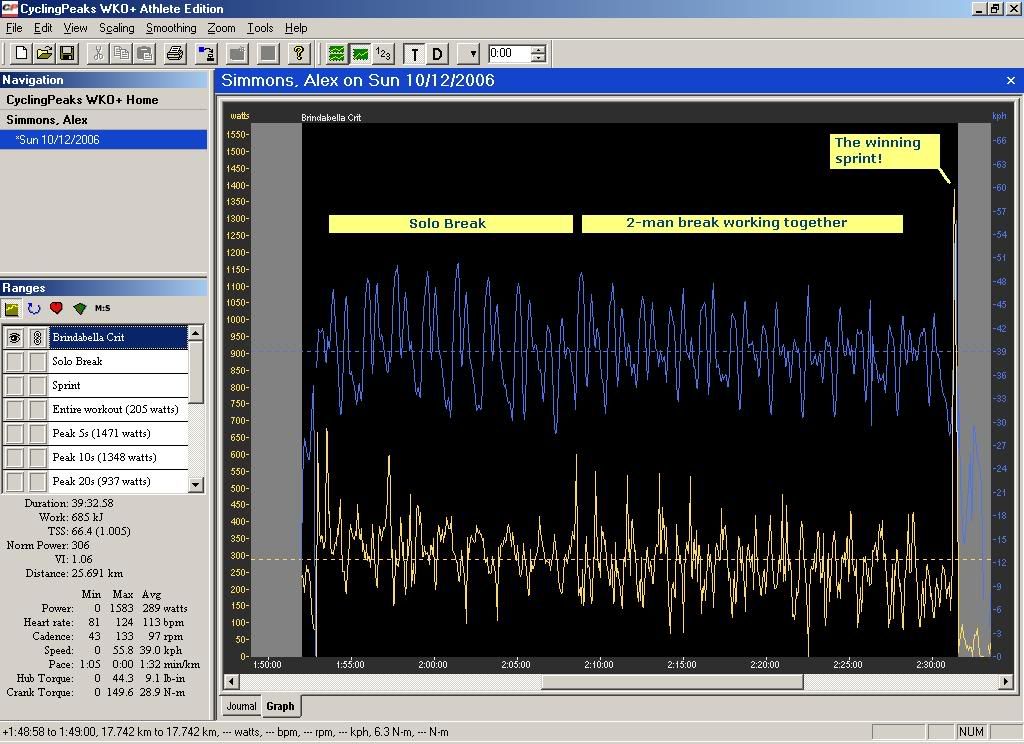Go to CyclingPeaks WKO+ Home
Image resolution: width=1024 pixels, height=744 pixels.
[x=82, y=100]
